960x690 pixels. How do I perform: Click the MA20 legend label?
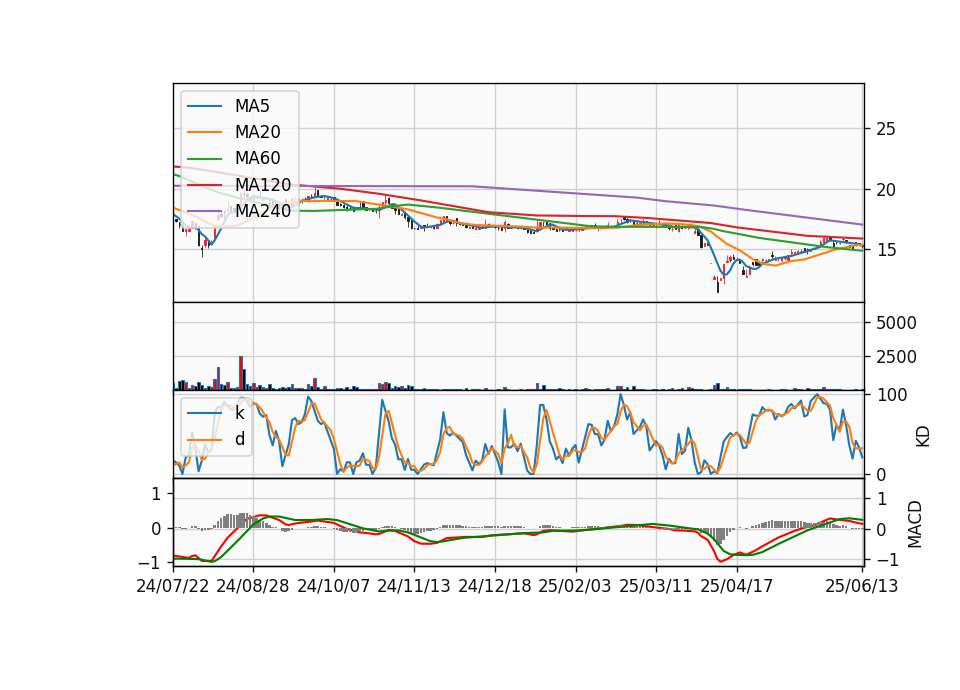[257, 132]
